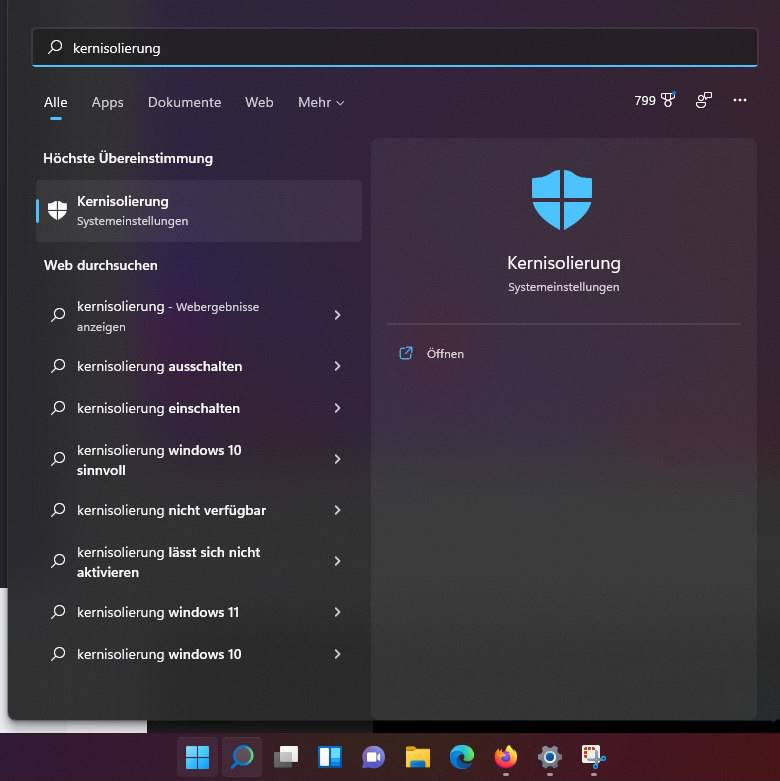
Task: Select kernisolierung windows 11 suggestion
Action: coord(199,612)
